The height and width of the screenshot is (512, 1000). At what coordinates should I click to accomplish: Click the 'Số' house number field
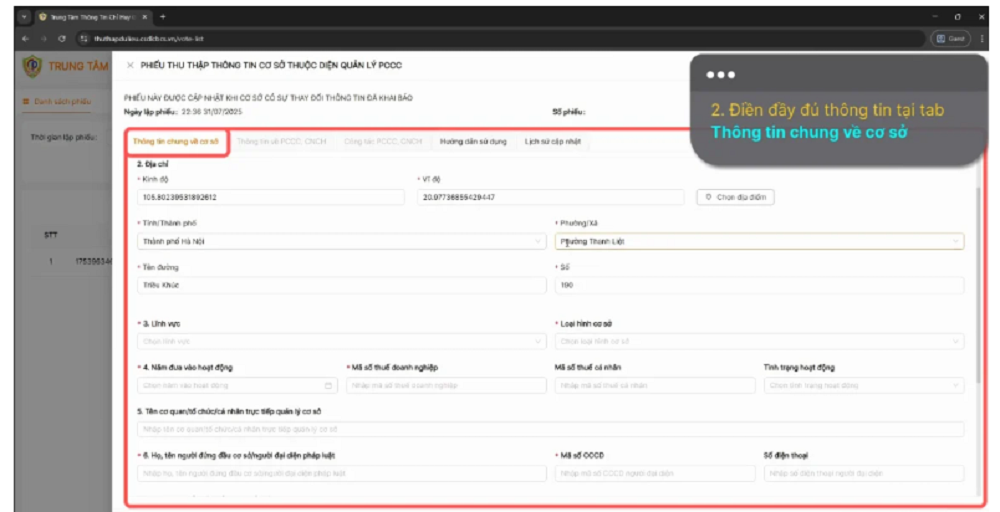[759, 285]
